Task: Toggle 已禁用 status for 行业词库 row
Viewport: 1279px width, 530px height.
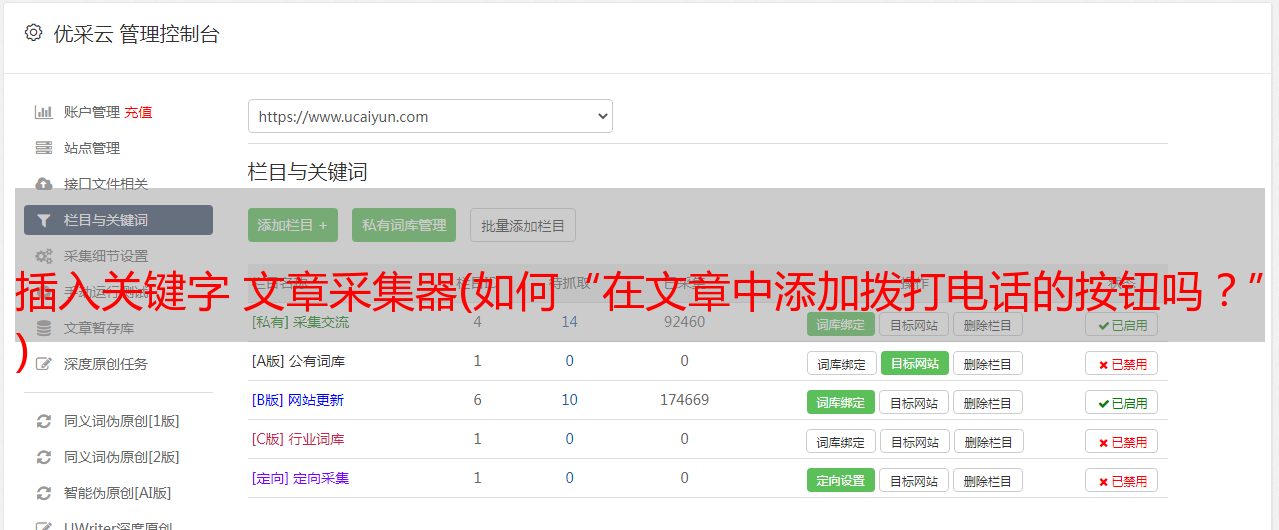Action: point(1121,442)
